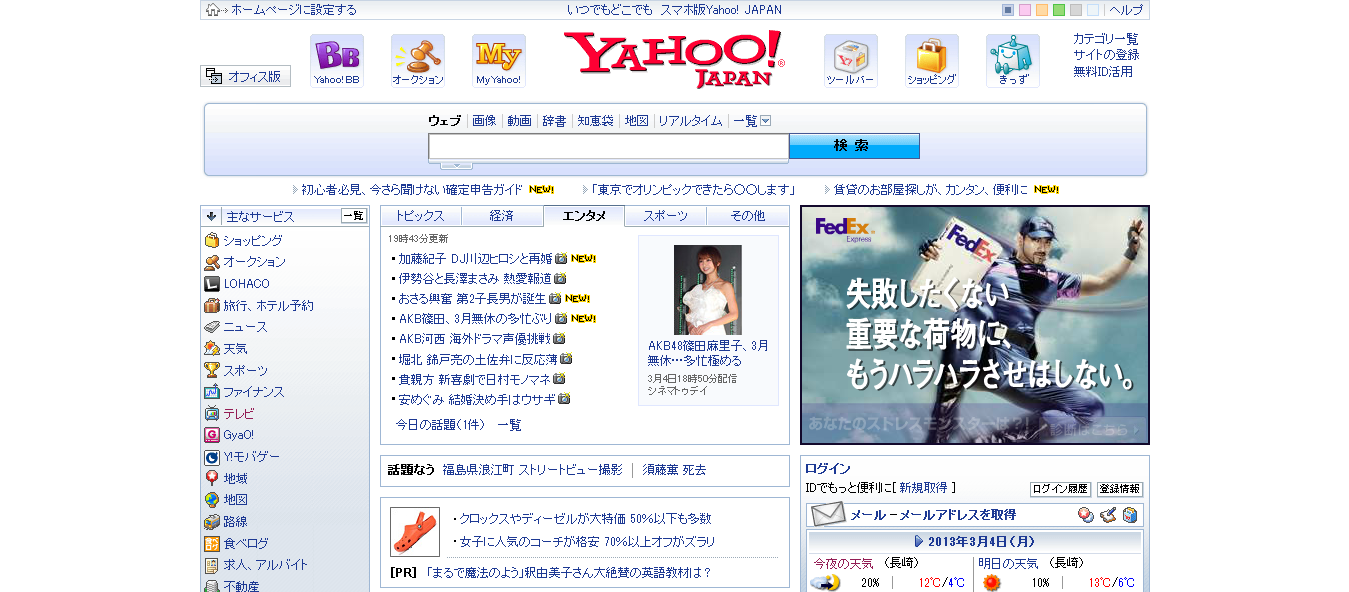This screenshot has height=592, width=1349.
Task: Click the 旅行、ホテル予約 suitcase icon
Action: coord(212,306)
